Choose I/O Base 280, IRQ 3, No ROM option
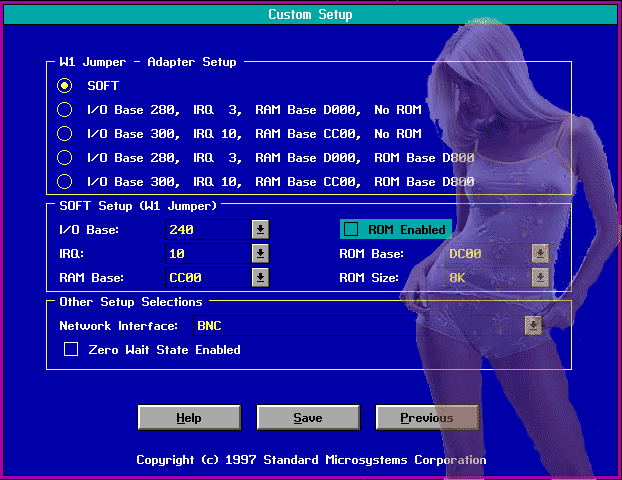Screen dimensions: 622x480 (65, 110)
